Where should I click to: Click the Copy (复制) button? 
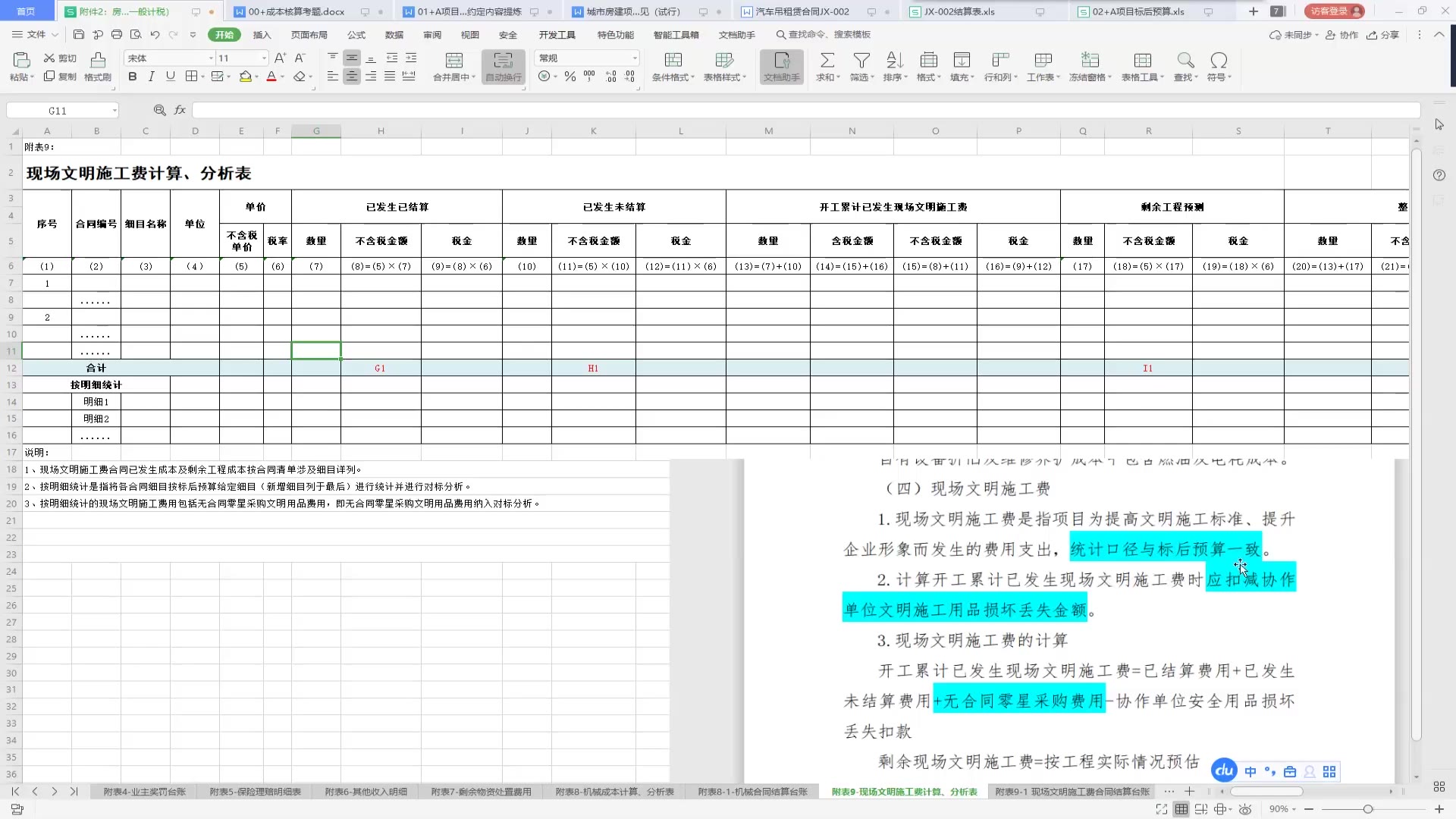coord(60,77)
